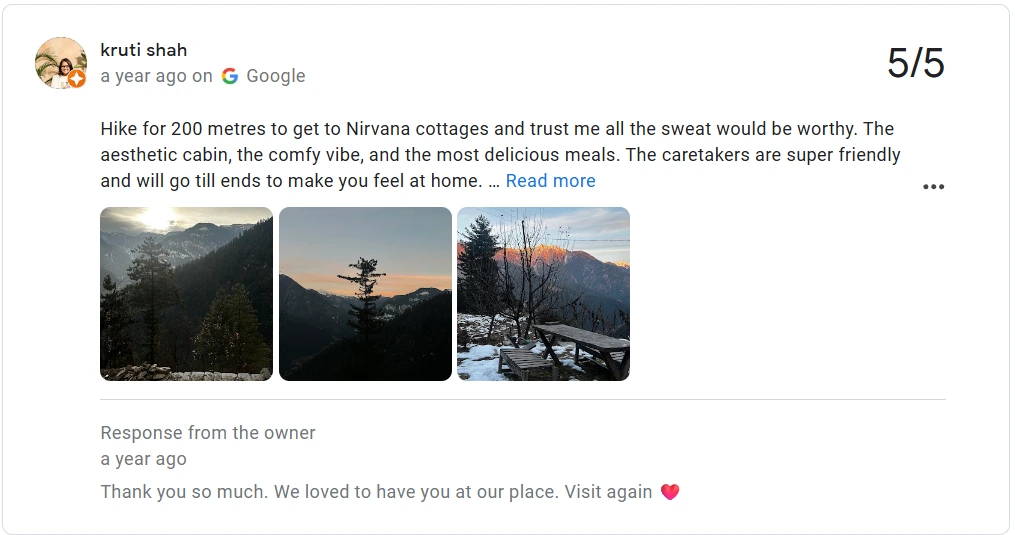
Task: Click the owner response 'a year ago' date
Action: pyautogui.click(x=143, y=459)
